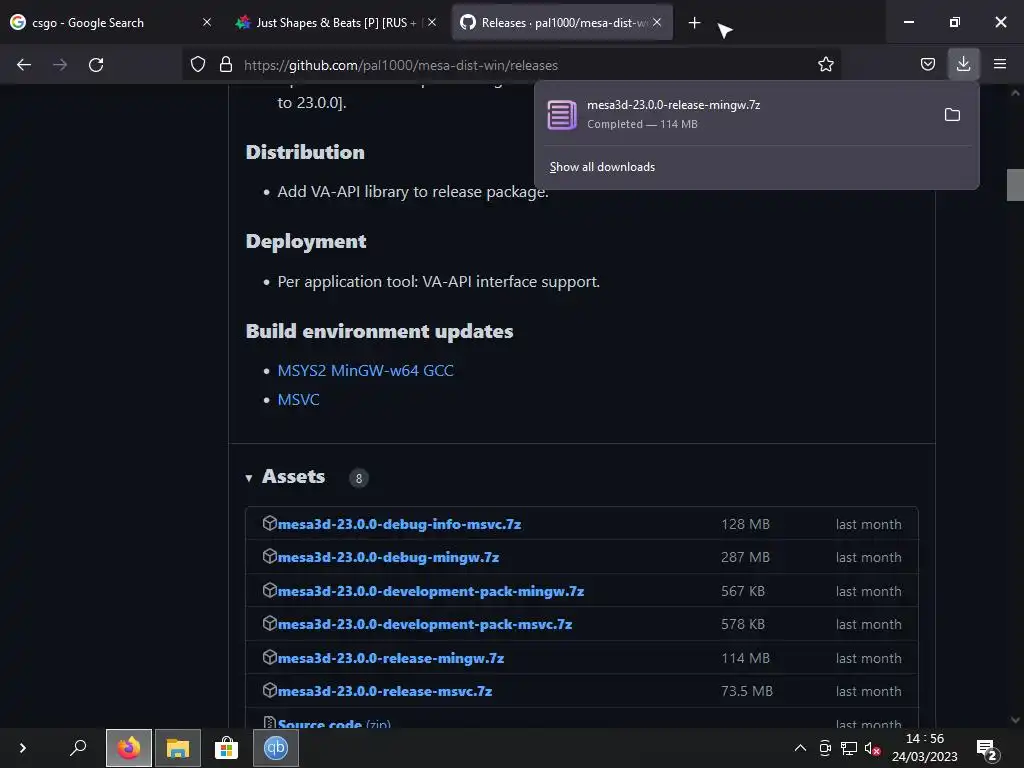Download mesa3d-23.0.0-development-pack-msvc.7z
This screenshot has width=1024, height=768.
coord(424,625)
